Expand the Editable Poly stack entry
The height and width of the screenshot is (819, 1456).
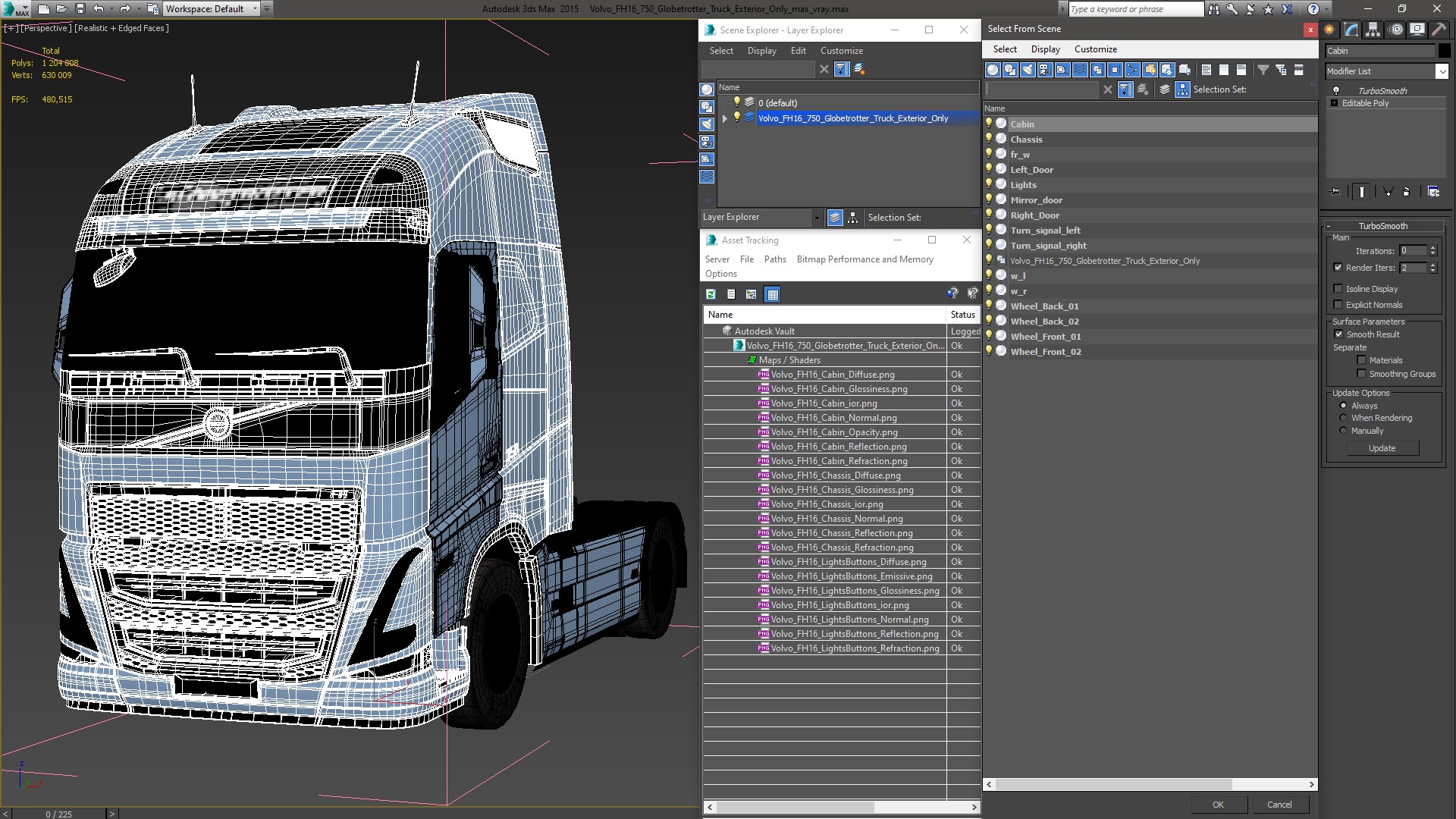click(x=1334, y=103)
